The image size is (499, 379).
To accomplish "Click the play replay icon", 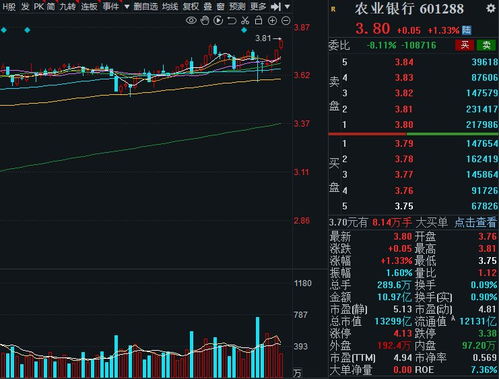I will (218, 21).
